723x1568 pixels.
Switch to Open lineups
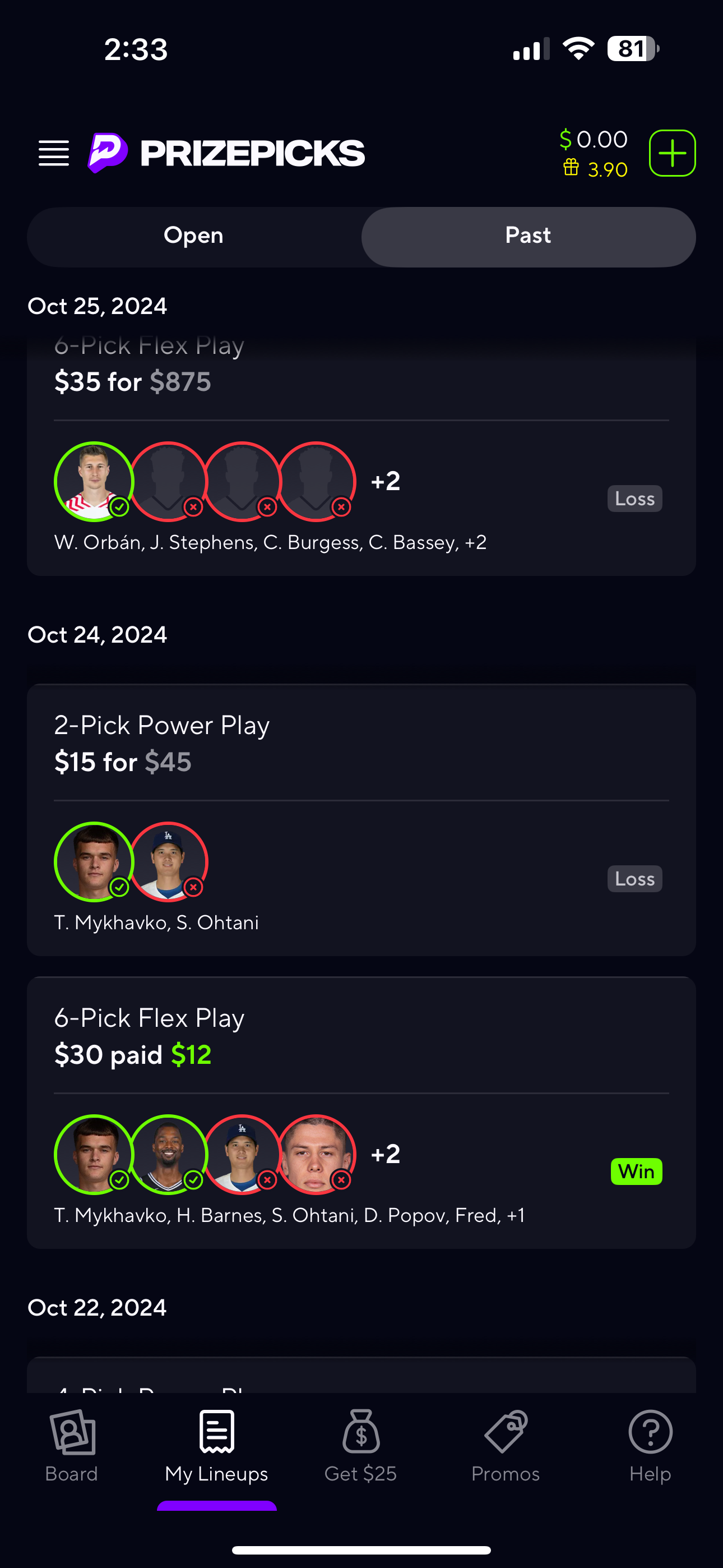[193, 236]
